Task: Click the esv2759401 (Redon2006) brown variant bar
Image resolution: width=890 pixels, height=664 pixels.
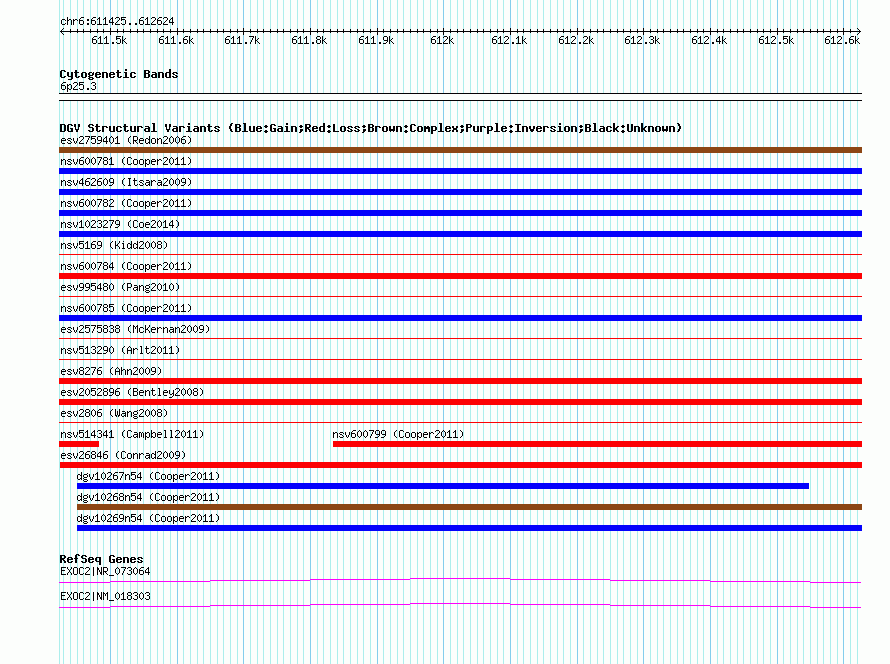Action: coord(460,150)
